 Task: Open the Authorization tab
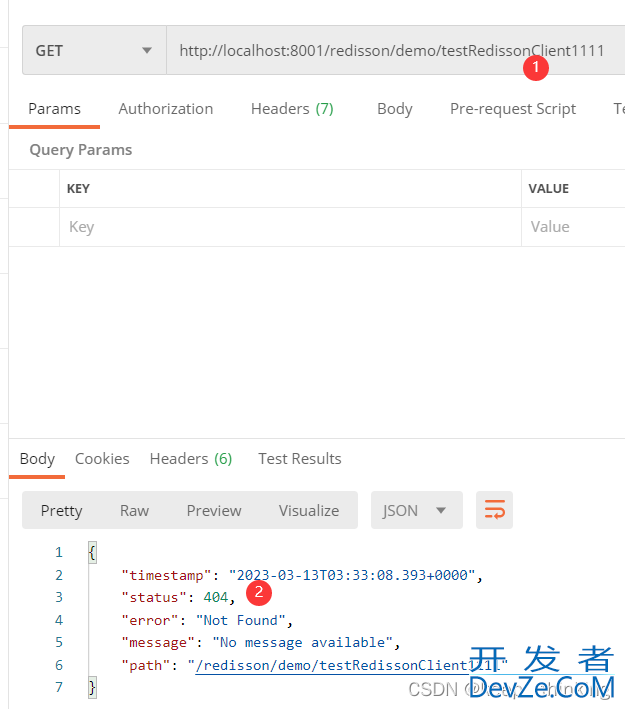166,109
